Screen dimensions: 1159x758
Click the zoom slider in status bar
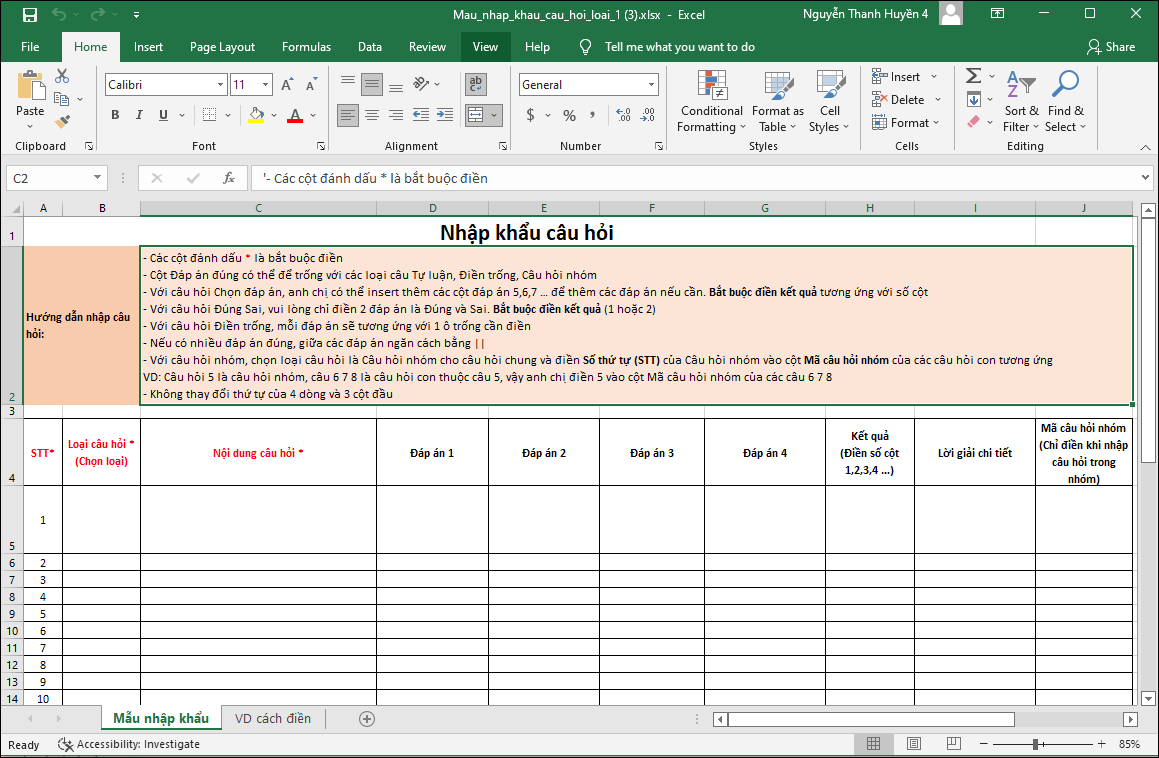click(x=1034, y=744)
